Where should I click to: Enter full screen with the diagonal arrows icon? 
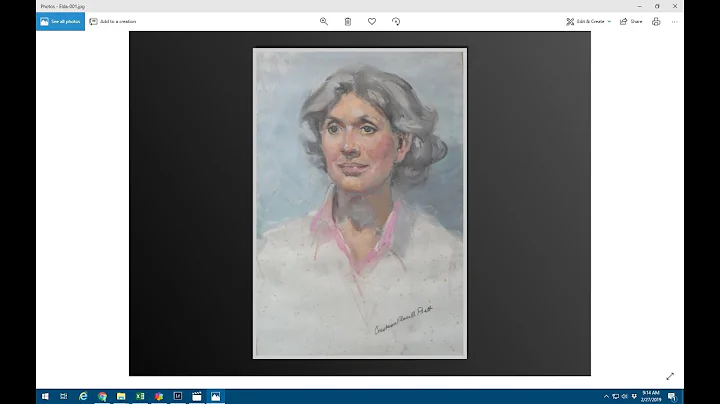coord(670,376)
